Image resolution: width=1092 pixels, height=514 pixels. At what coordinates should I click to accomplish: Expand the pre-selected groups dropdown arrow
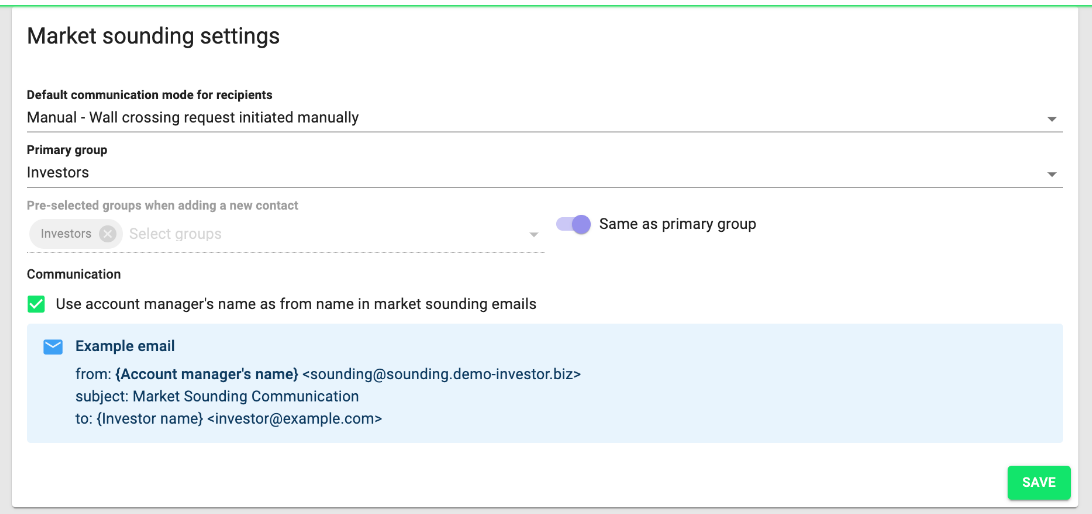[x=534, y=235]
